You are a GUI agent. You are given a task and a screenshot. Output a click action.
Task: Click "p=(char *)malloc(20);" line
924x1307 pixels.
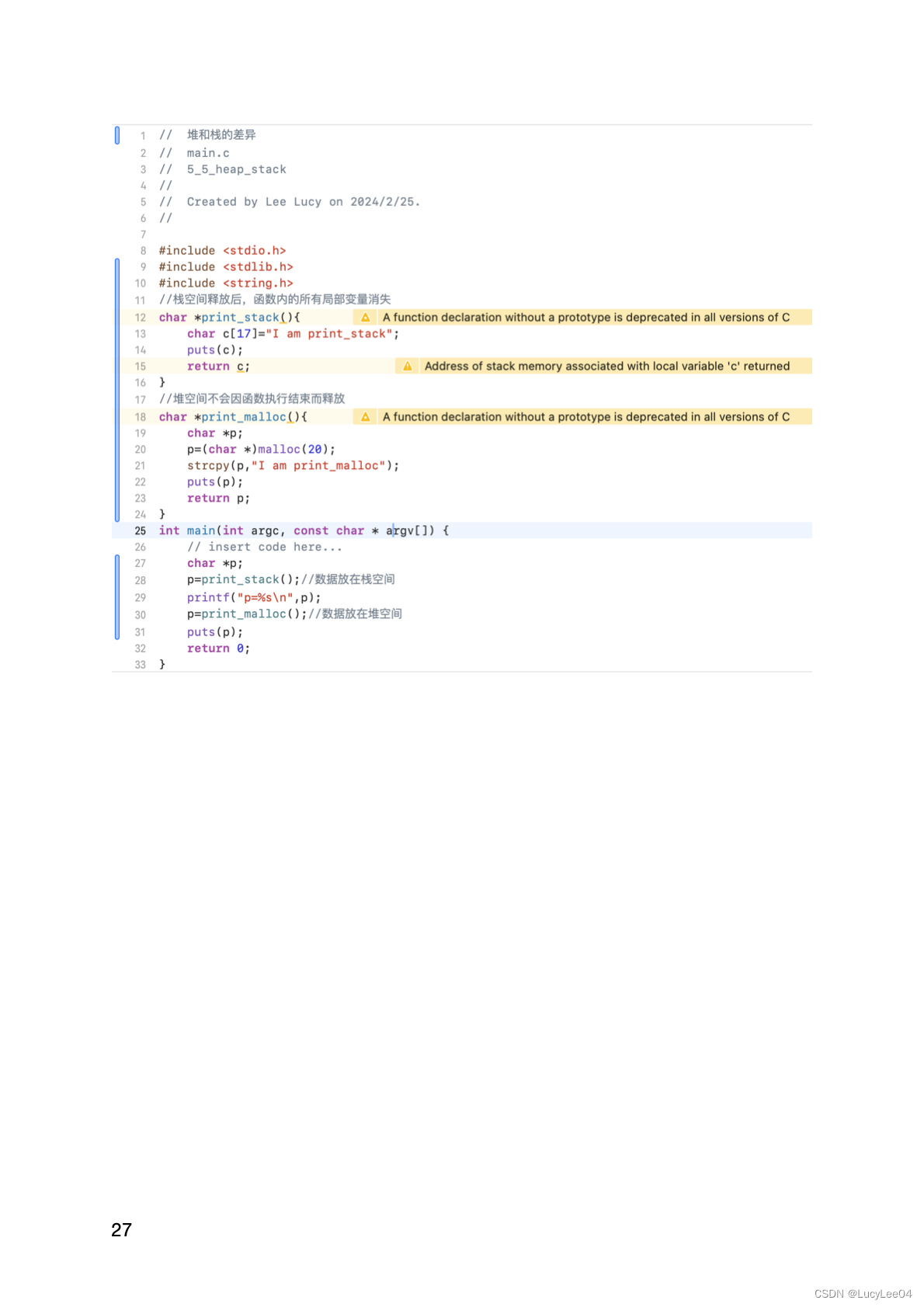261,450
